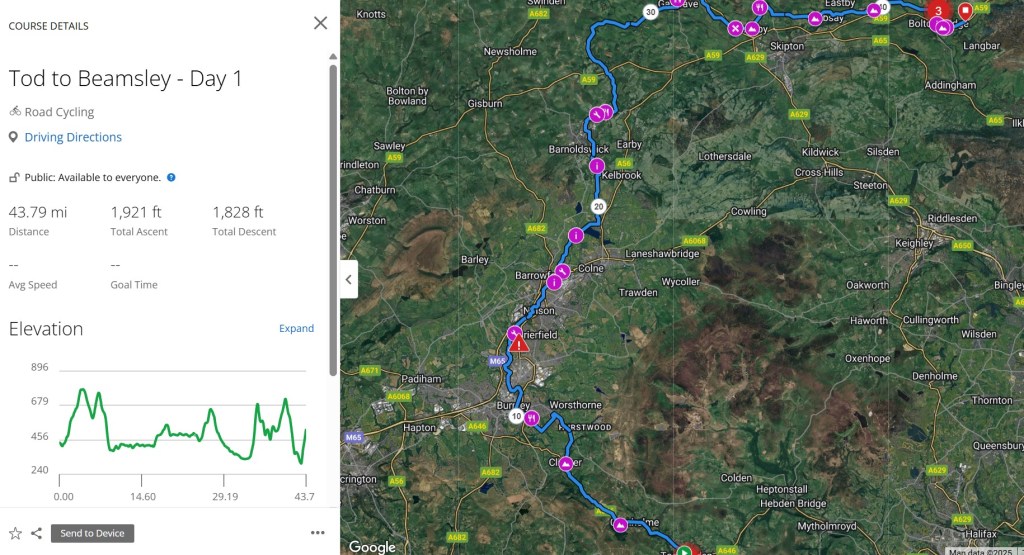
Task: Click the Google logo on the map
Action: (x=372, y=546)
